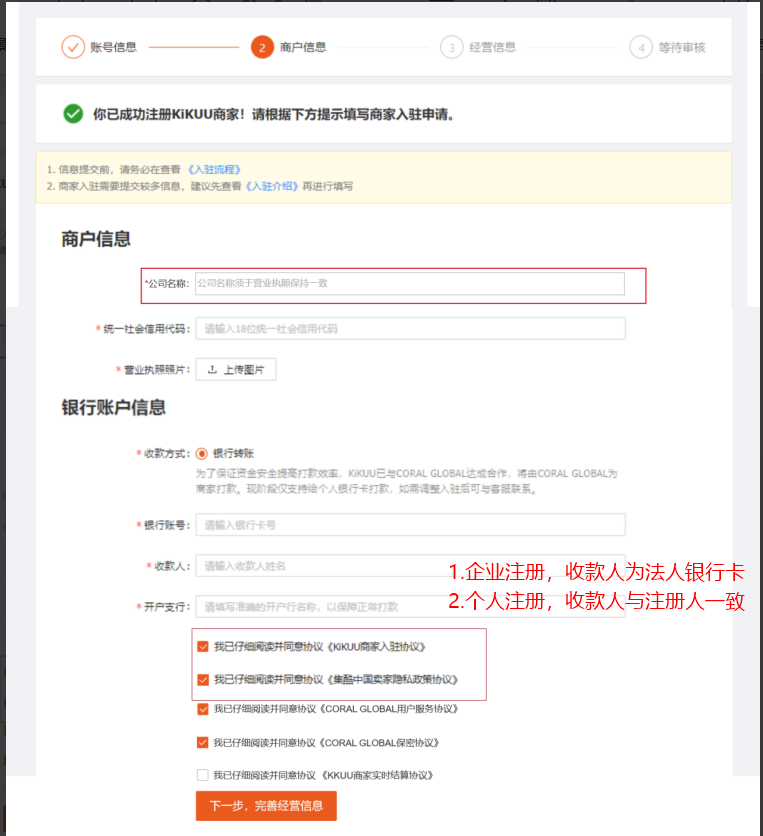Uncheck the KiKUU商家入驻协议 agreement checkbox
763x836 pixels.
click(x=203, y=647)
